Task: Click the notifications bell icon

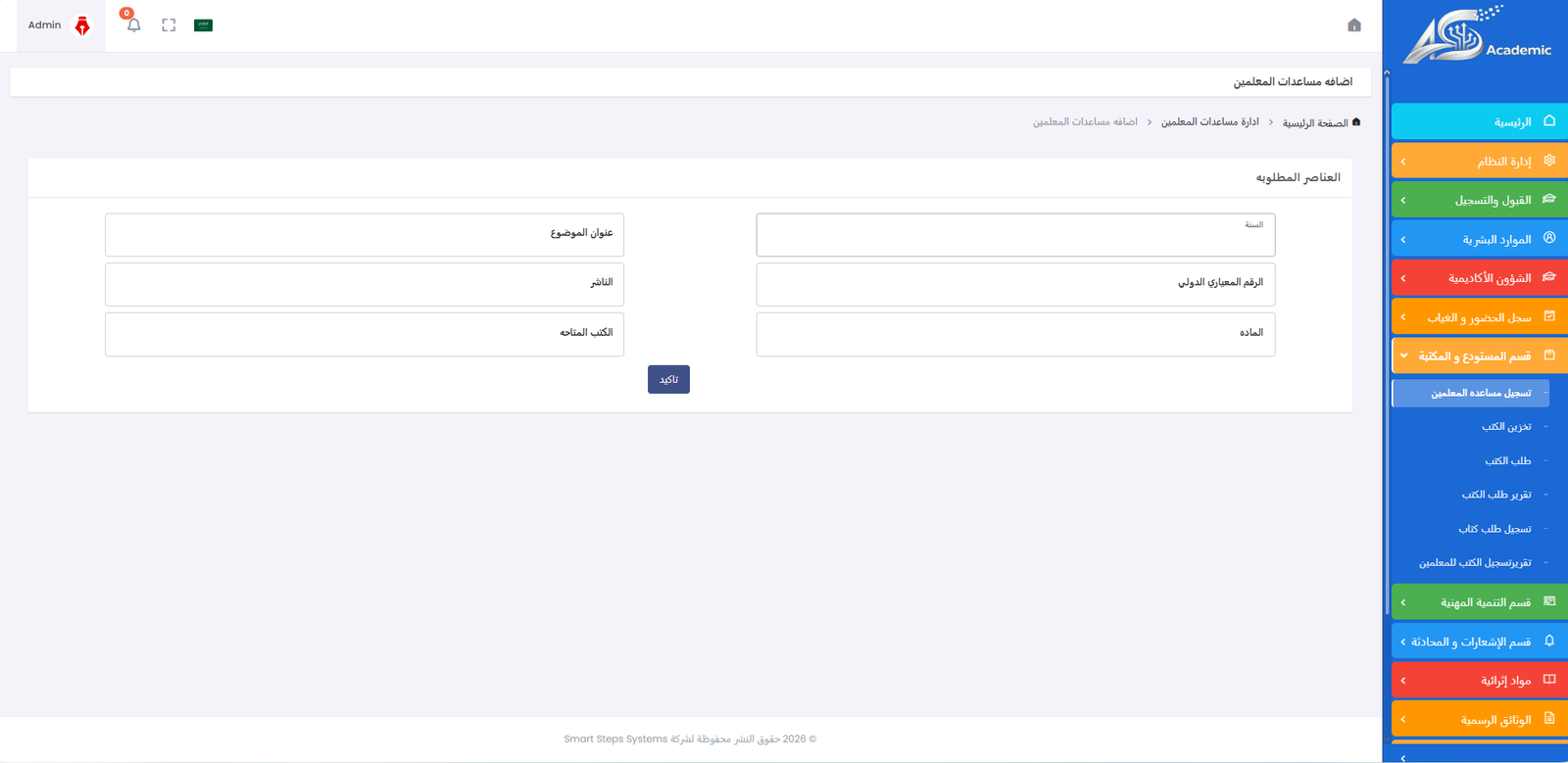Action: click(133, 24)
